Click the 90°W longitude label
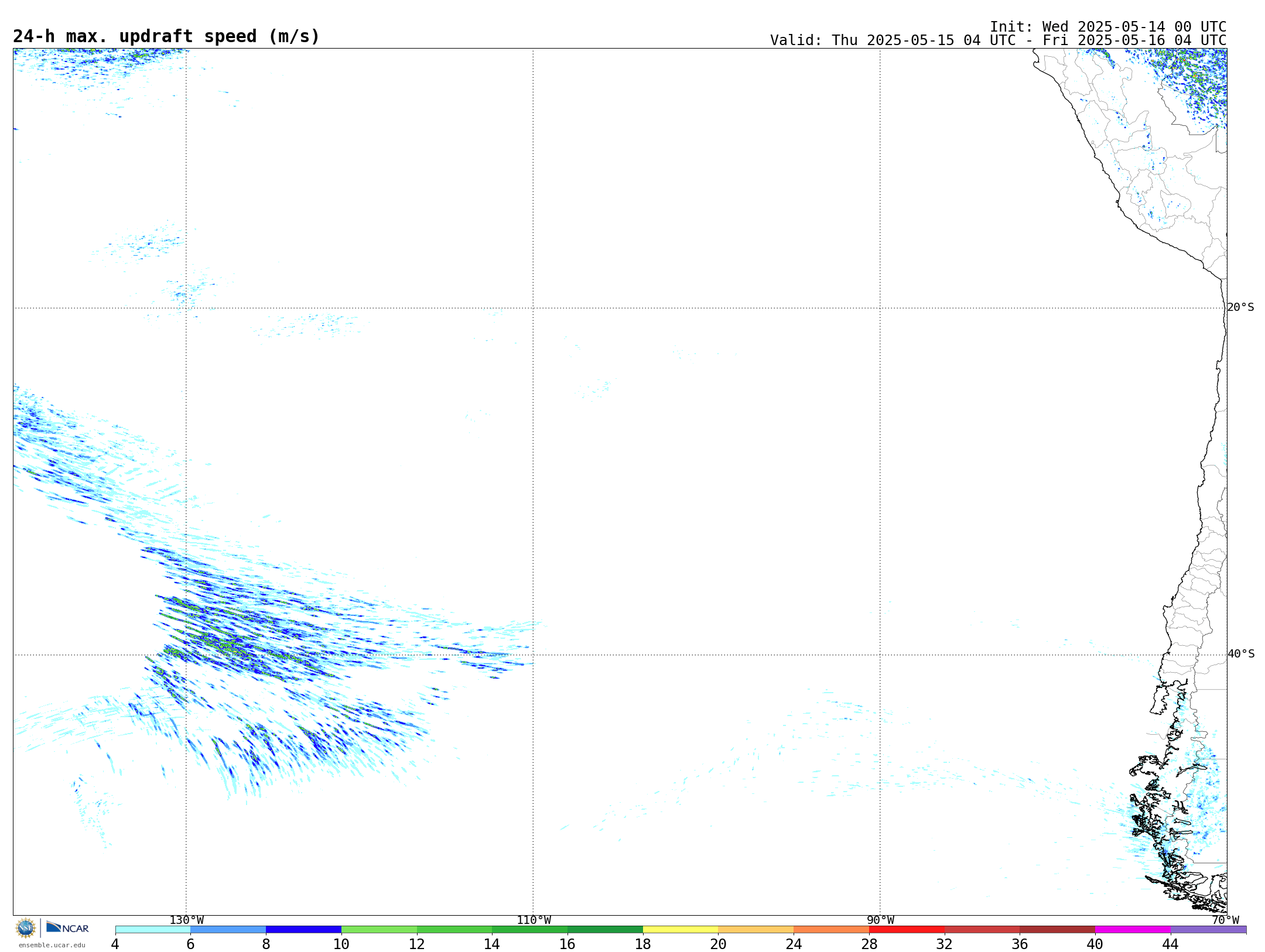 click(880, 920)
